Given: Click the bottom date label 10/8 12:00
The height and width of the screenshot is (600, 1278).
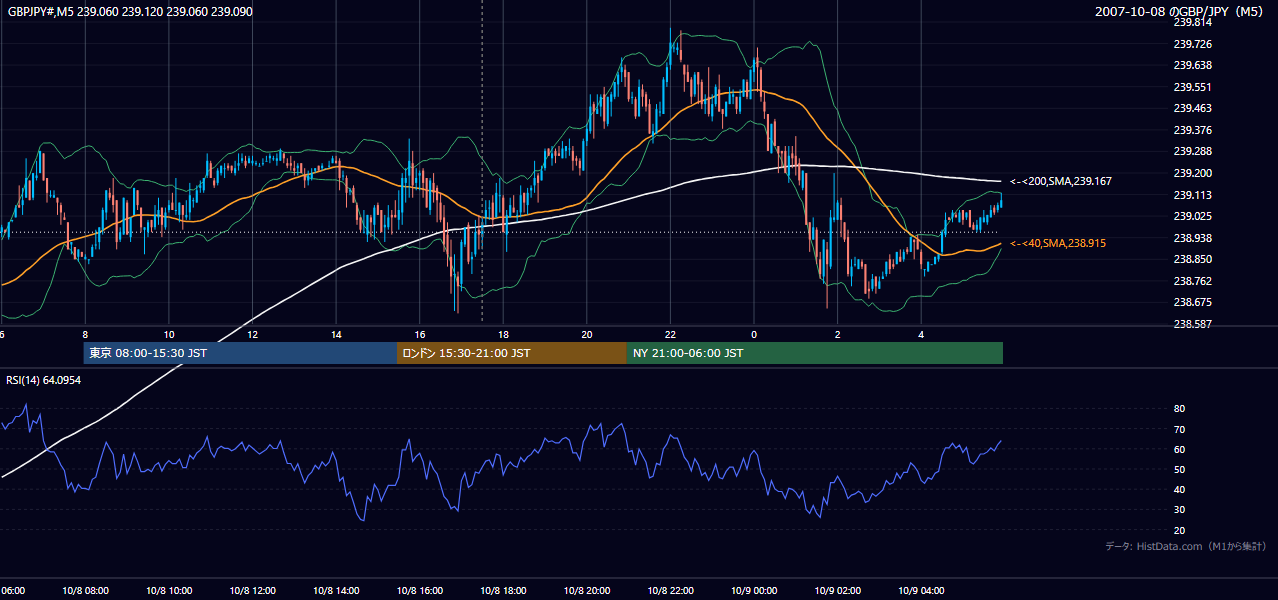Looking at the screenshot, I should click(x=252, y=591).
